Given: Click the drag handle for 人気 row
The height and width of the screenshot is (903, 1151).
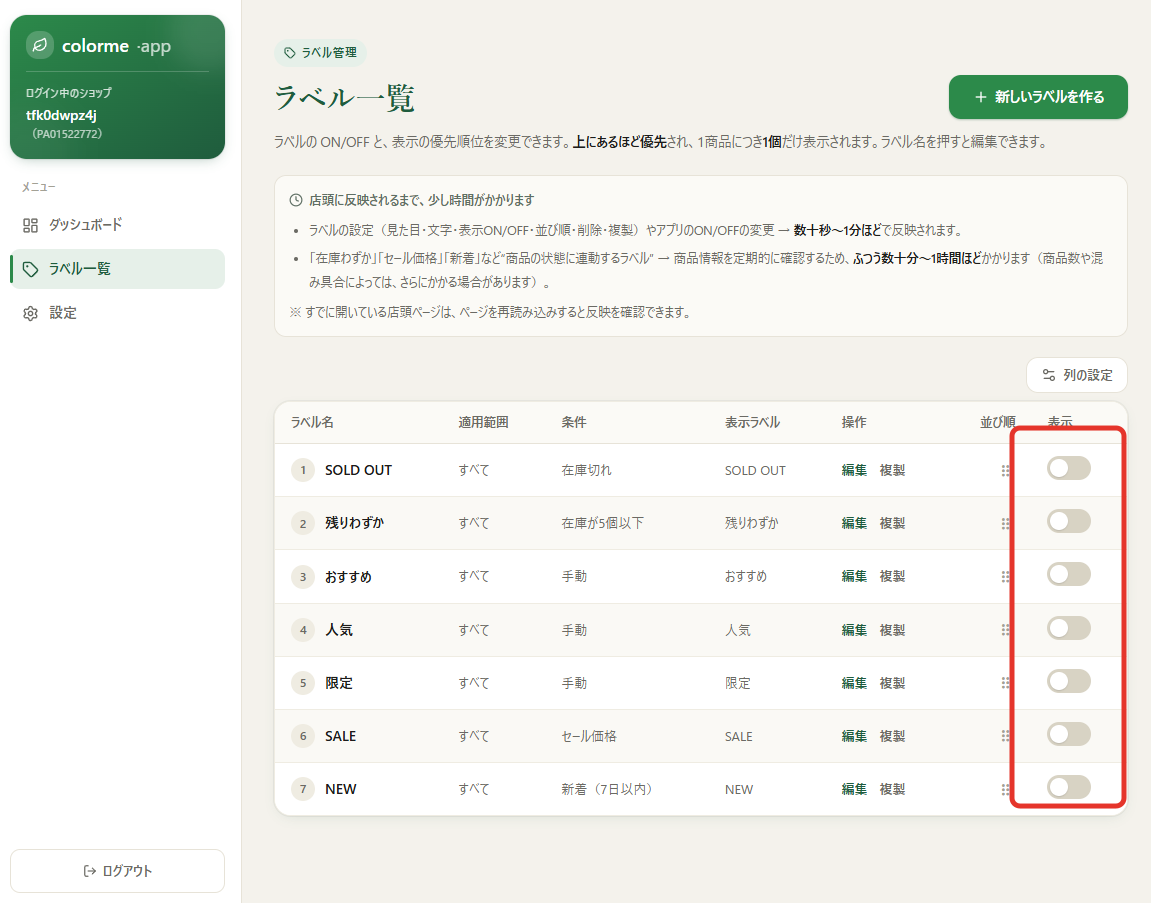Looking at the screenshot, I should click(1005, 630).
